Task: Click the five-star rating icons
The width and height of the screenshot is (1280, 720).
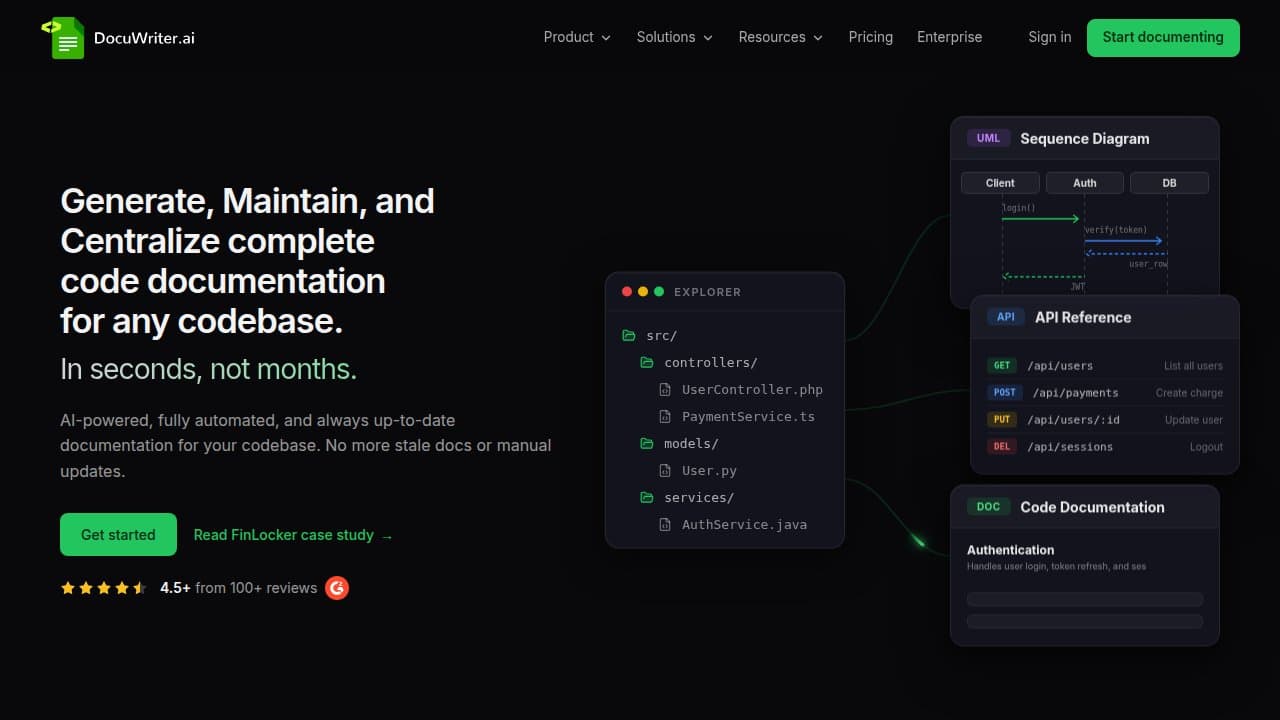Action: pyautogui.click(x=104, y=588)
